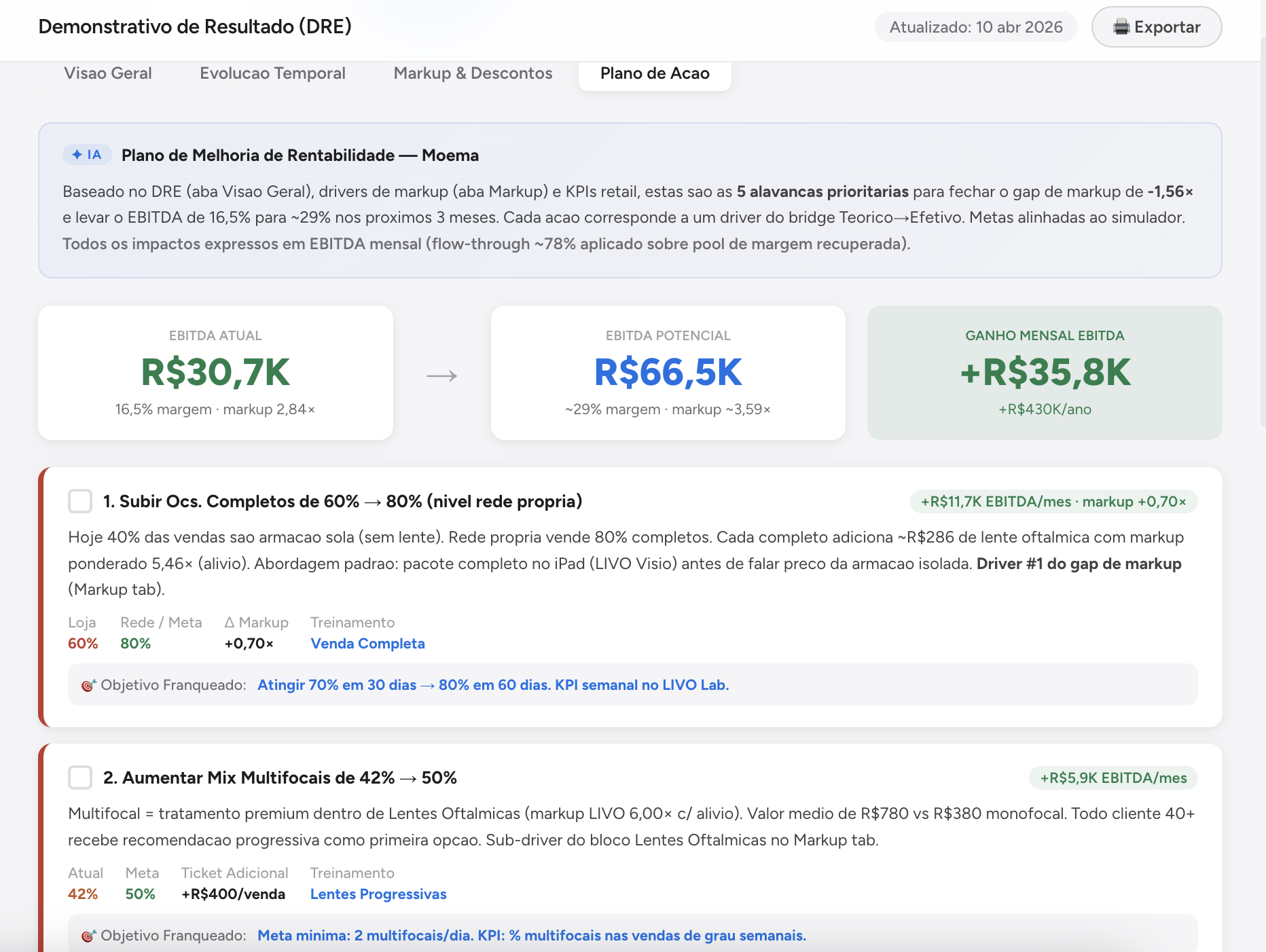
Task: Select the Plano de Acao tab
Action: coord(655,73)
